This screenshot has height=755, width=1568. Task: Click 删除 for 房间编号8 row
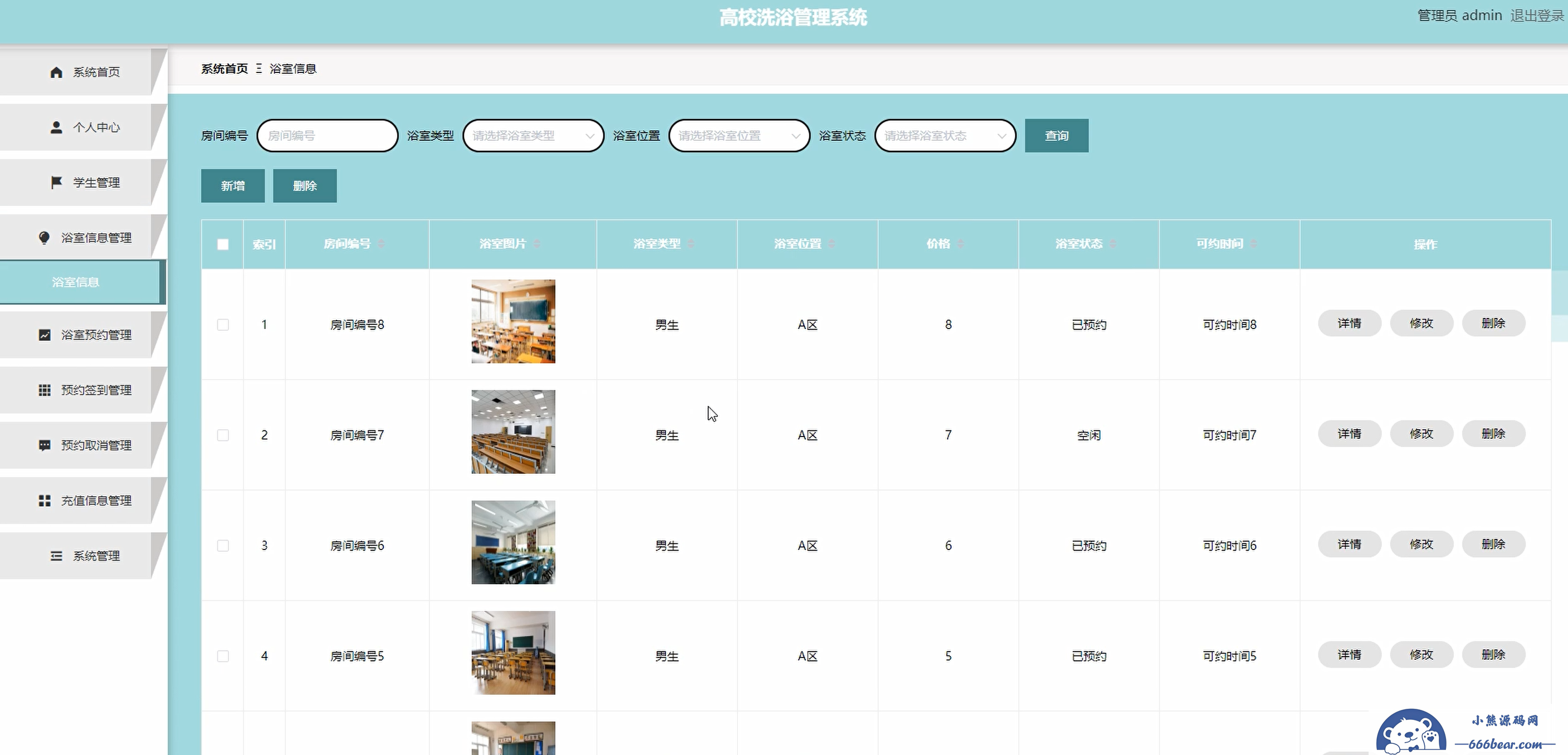tap(1494, 323)
